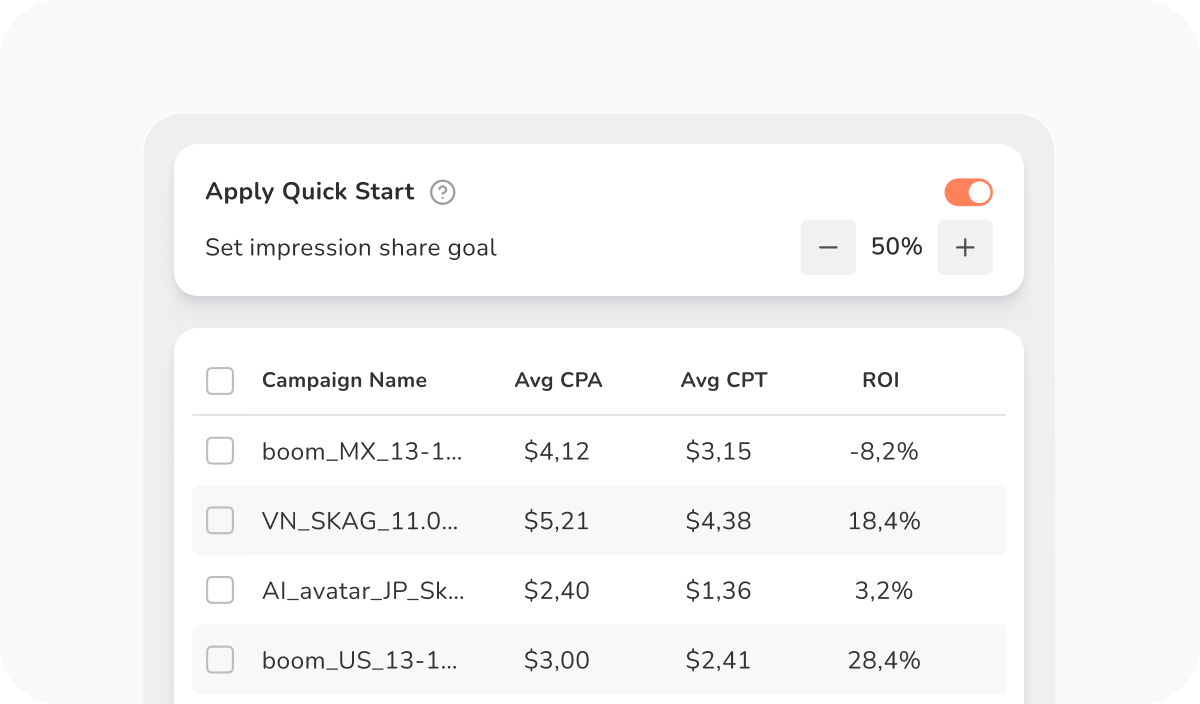1200x704 pixels.
Task: Check the VN_SKAG_11.0... campaign checkbox
Action: click(220, 521)
